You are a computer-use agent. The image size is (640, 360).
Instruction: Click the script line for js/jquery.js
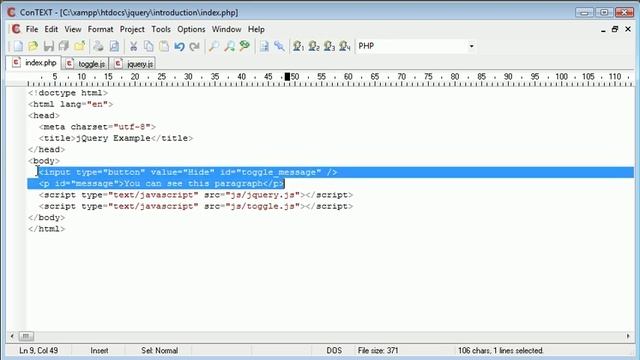(196, 195)
